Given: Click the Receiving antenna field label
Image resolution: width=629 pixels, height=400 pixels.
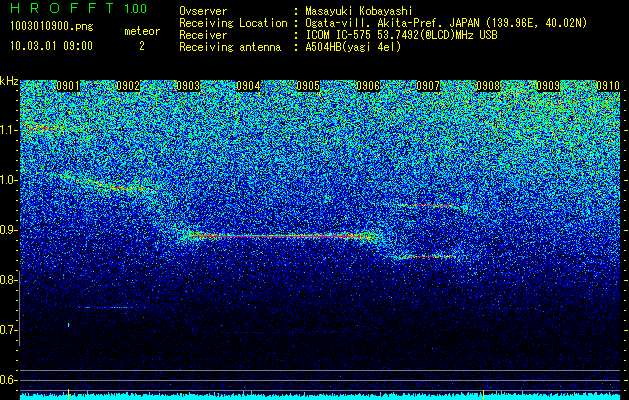Looking at the screenshot, I should 230,47.
